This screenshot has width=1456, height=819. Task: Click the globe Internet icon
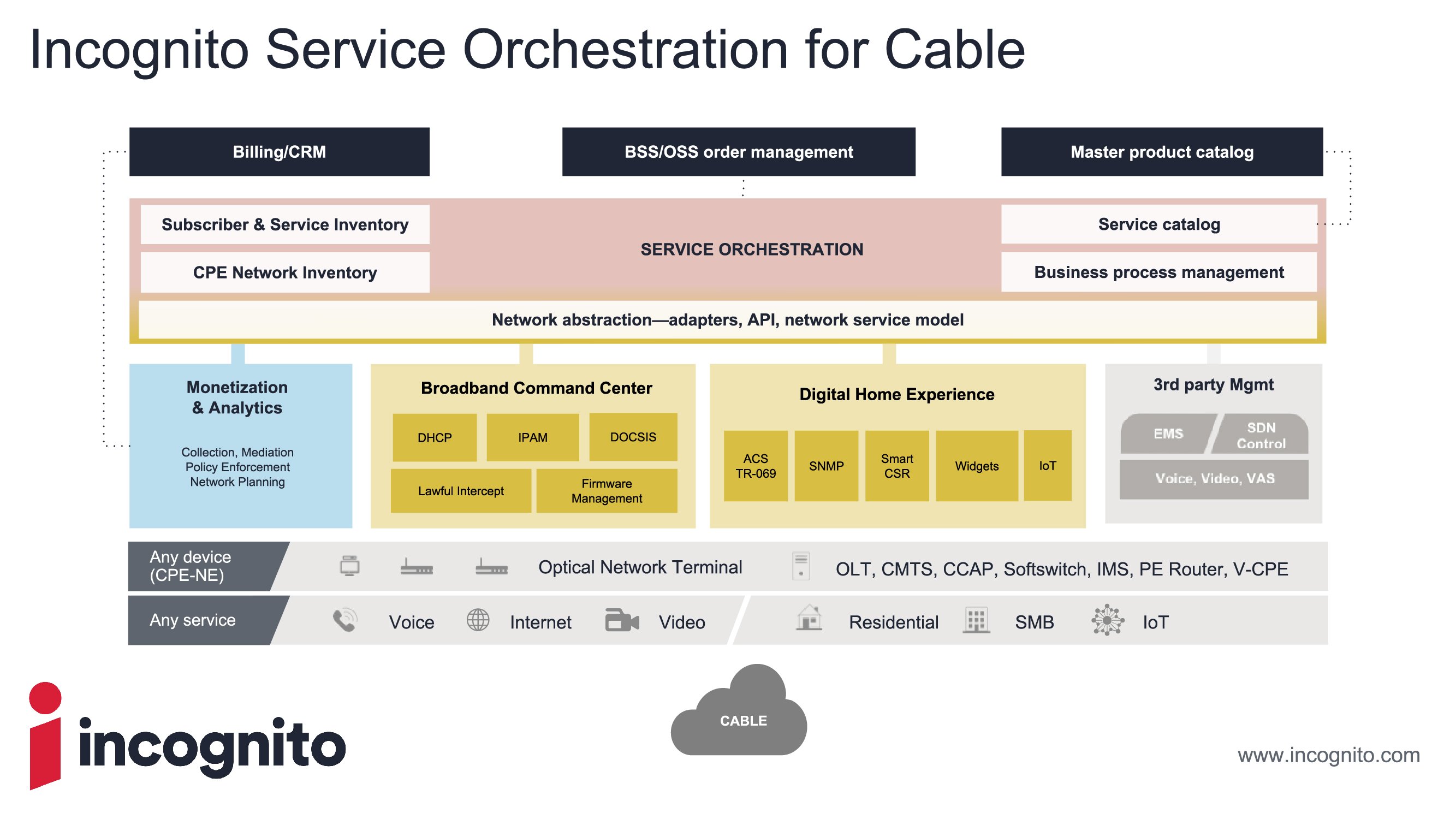pos(478,621)
